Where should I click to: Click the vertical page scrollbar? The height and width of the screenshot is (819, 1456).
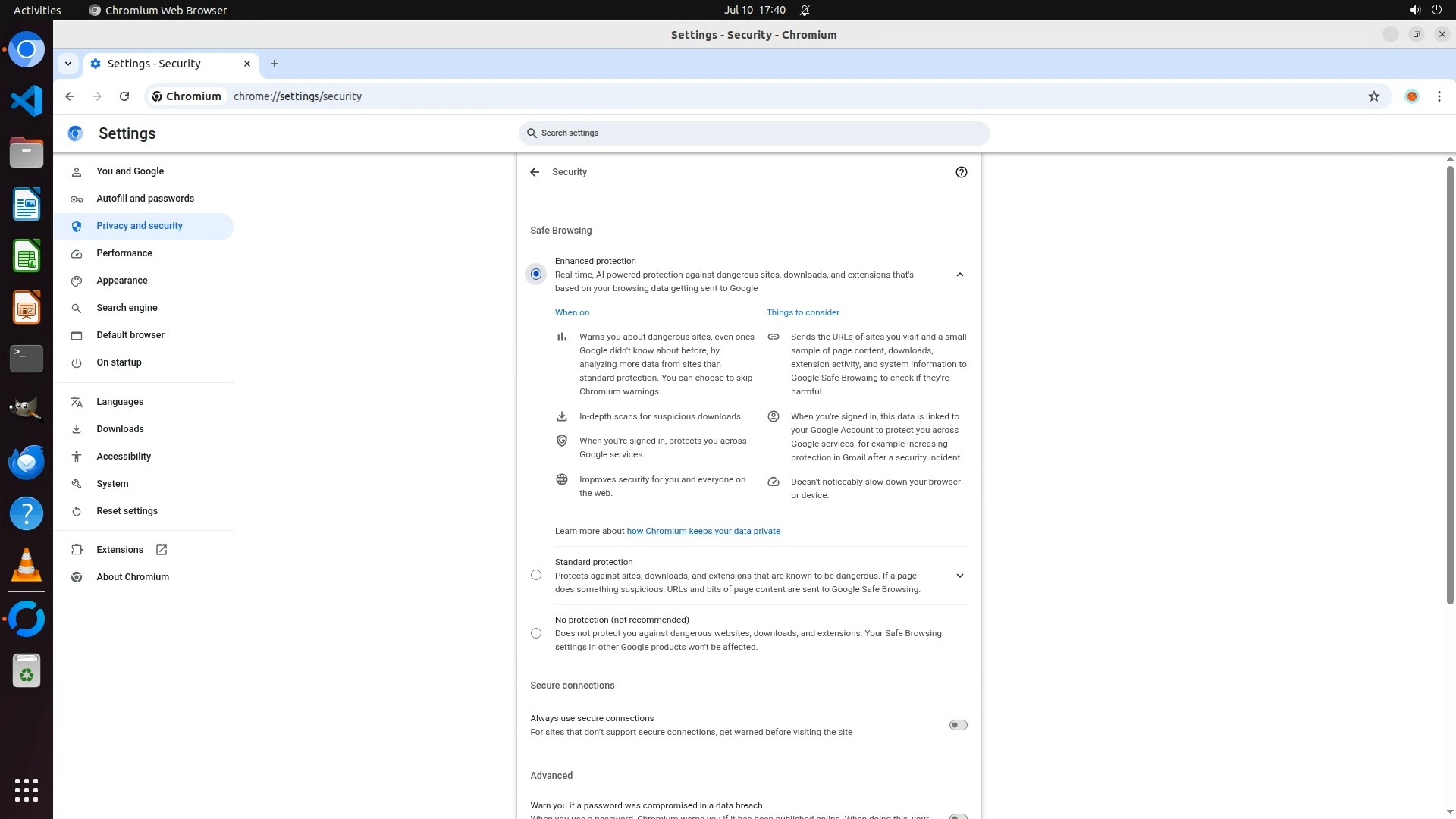coord(1450,379)
